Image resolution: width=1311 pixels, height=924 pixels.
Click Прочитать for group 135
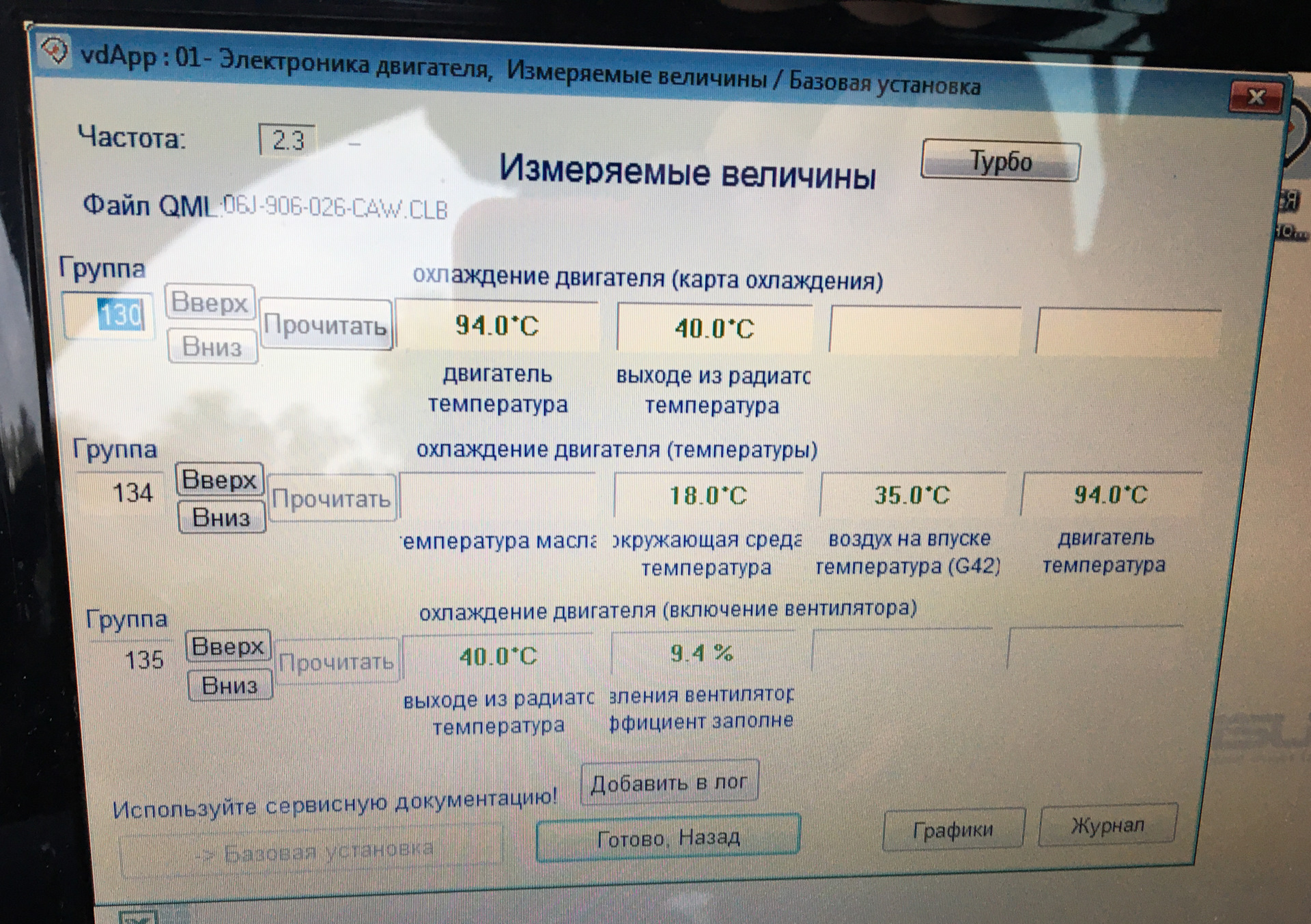[x=337, y=661]
